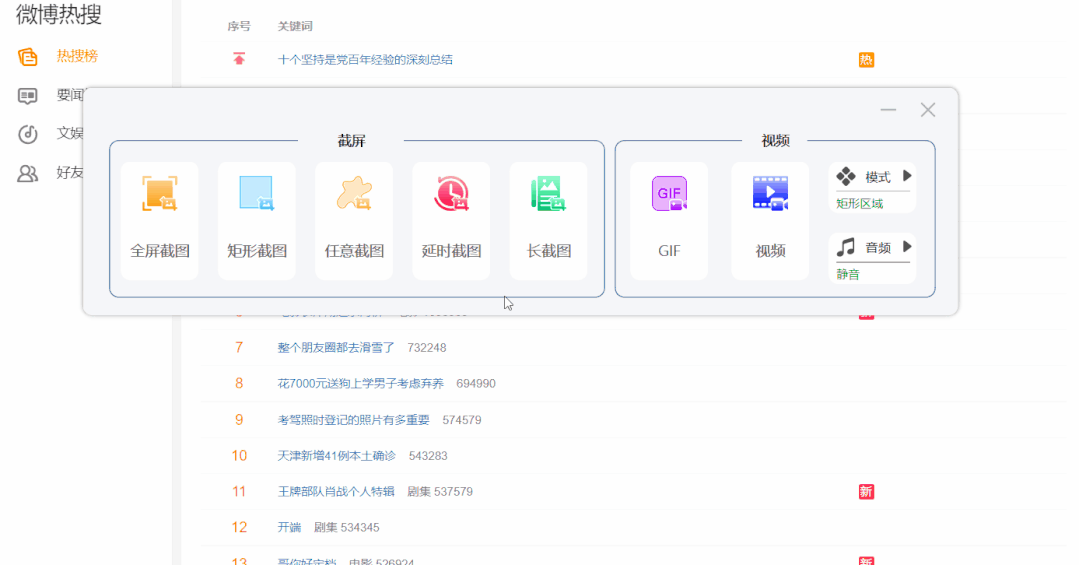
Task: Open topic 天津新增41例本土确诊
Action: tap(336, 456)
